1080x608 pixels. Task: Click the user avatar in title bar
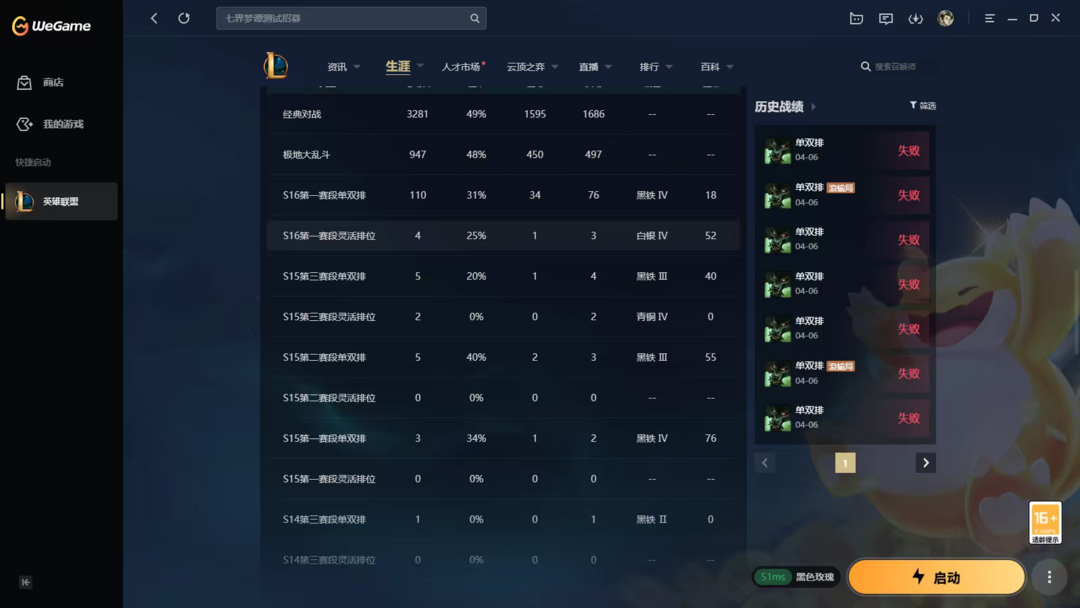tap(945, 18)
